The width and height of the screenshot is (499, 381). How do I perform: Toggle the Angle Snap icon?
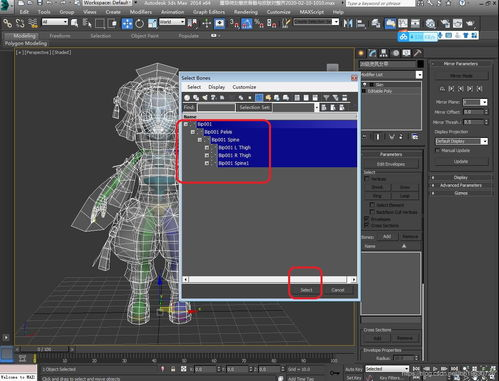[x=246, y=23]
